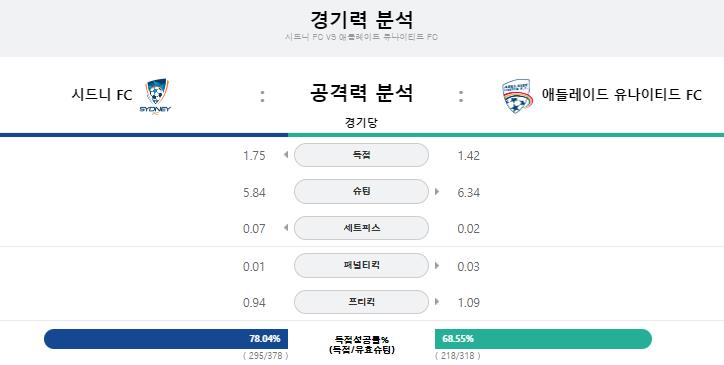Select the 슈팅 stat pill

(x=362, y=192)
